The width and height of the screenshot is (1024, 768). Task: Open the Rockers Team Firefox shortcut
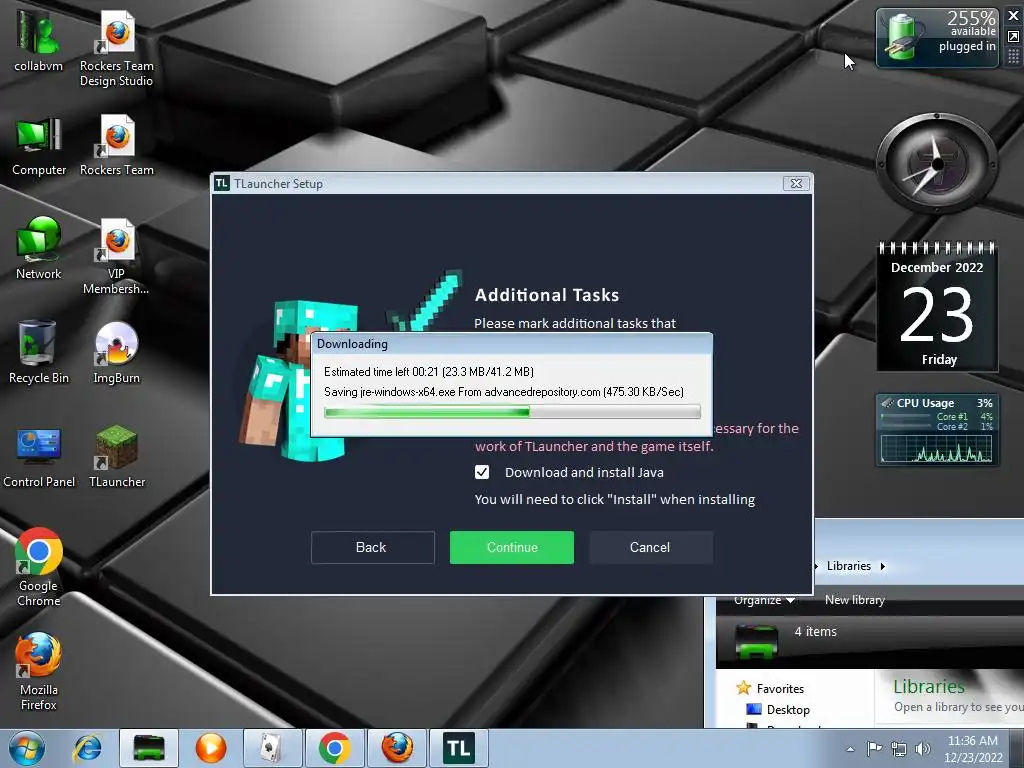116,146
